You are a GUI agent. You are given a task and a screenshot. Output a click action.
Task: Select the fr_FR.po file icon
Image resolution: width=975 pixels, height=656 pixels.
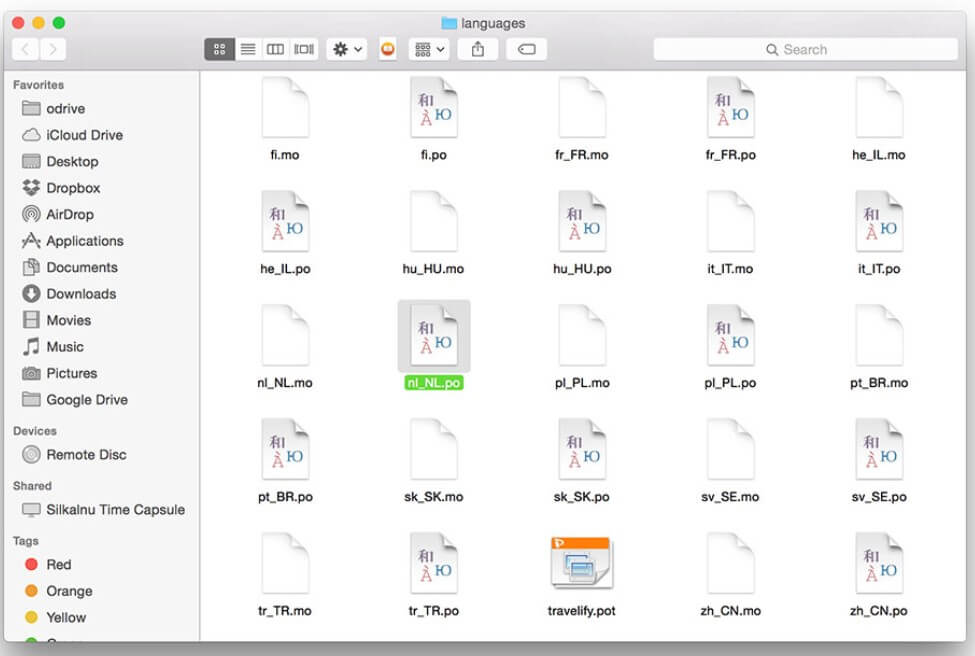coord(730,108)
